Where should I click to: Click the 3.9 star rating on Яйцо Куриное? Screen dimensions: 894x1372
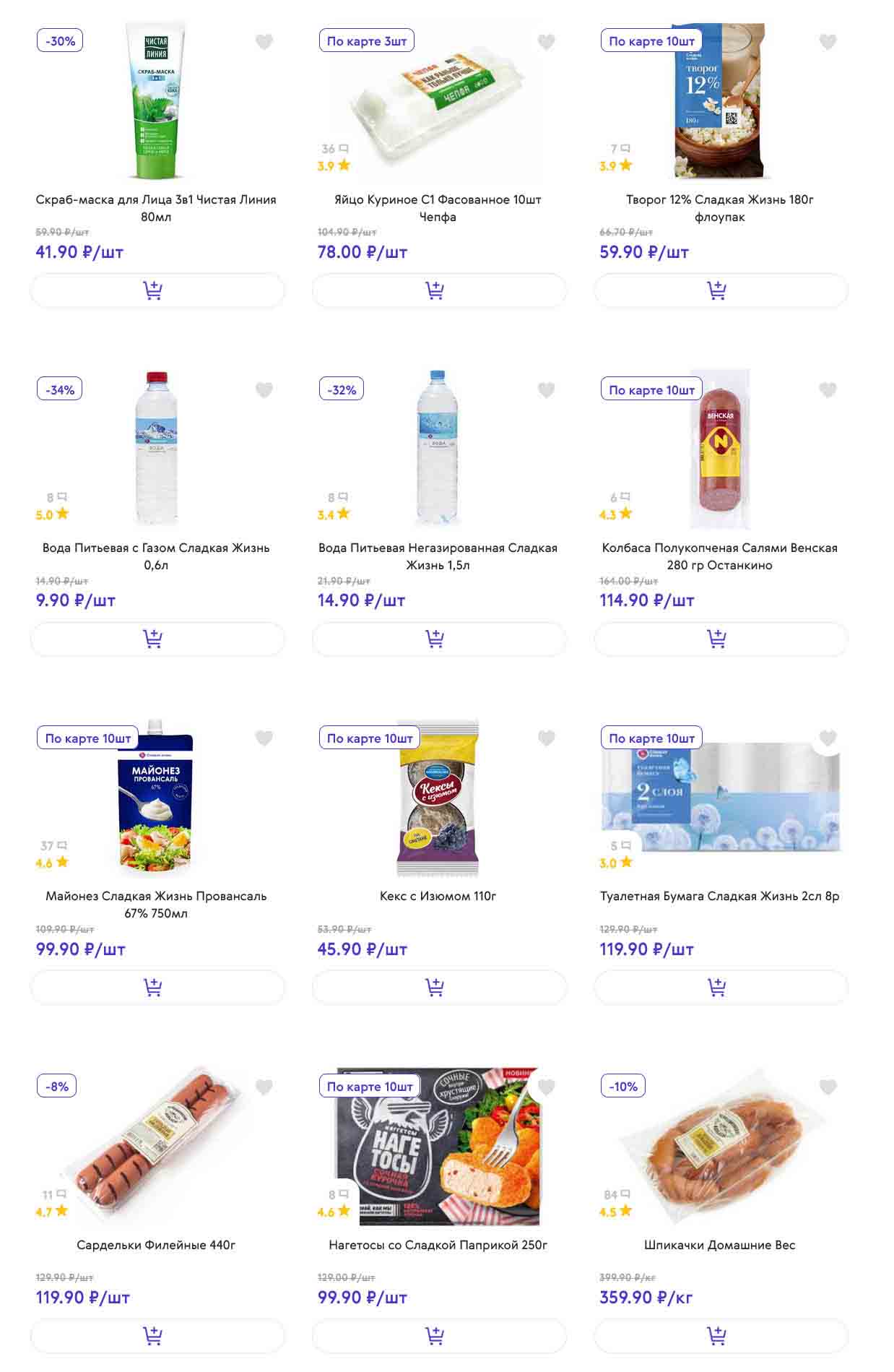click(x=334, y=165)
